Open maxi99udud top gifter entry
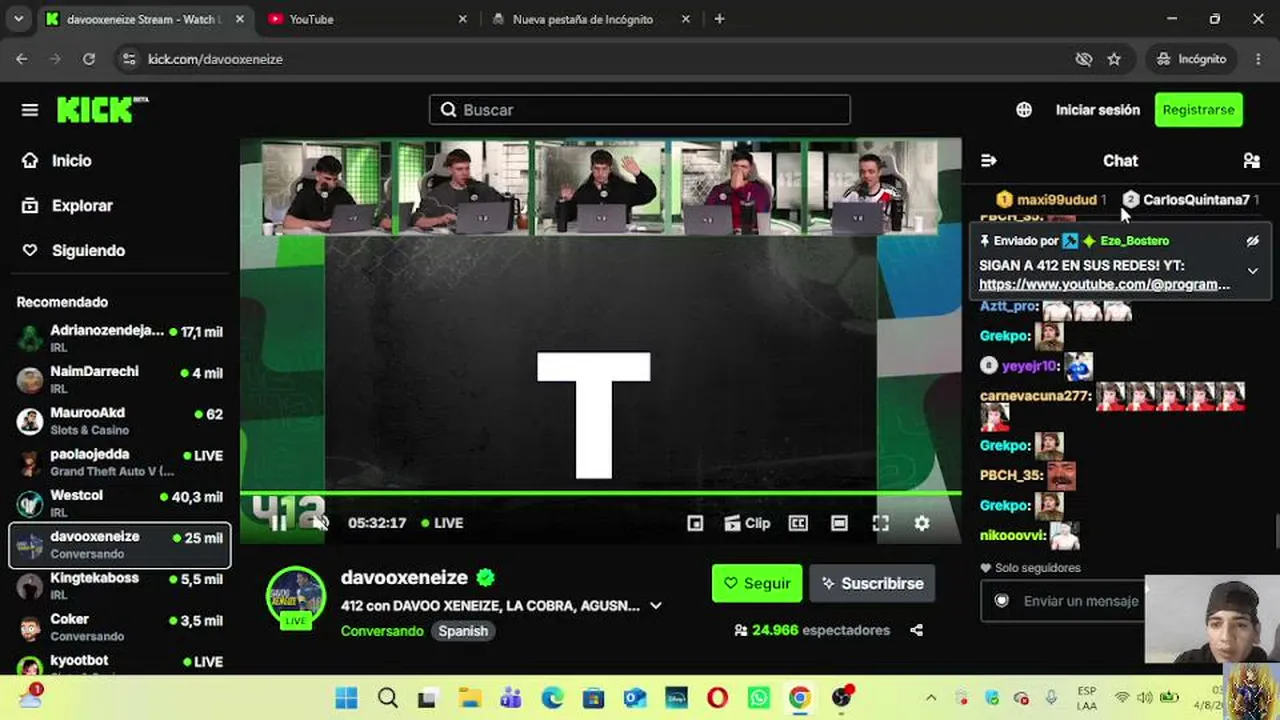 [1051, 200]
